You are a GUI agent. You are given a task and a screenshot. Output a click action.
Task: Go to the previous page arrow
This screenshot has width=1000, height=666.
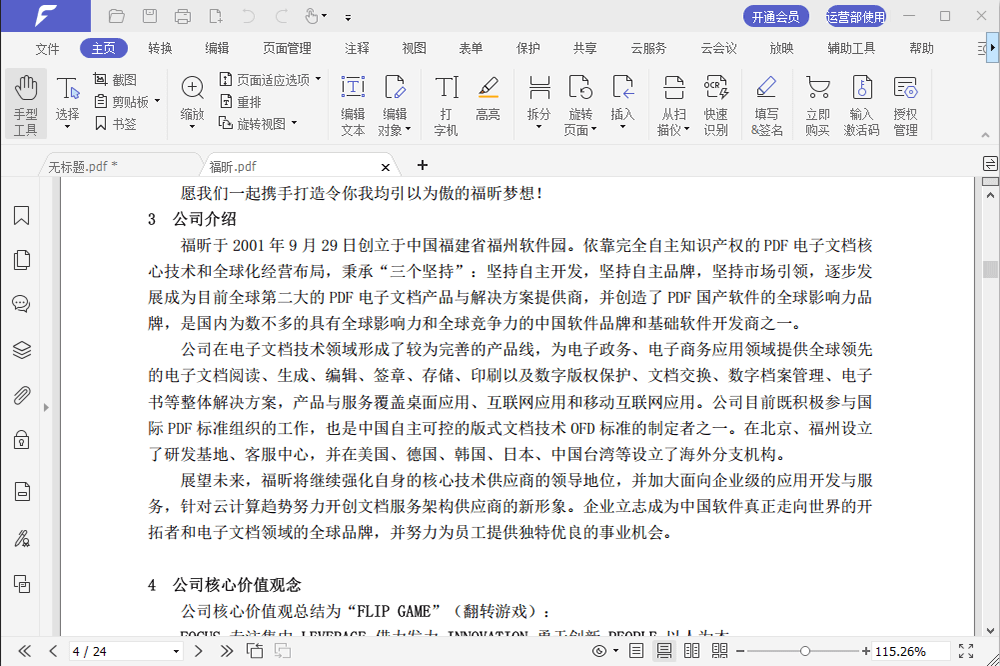point(53,651)
